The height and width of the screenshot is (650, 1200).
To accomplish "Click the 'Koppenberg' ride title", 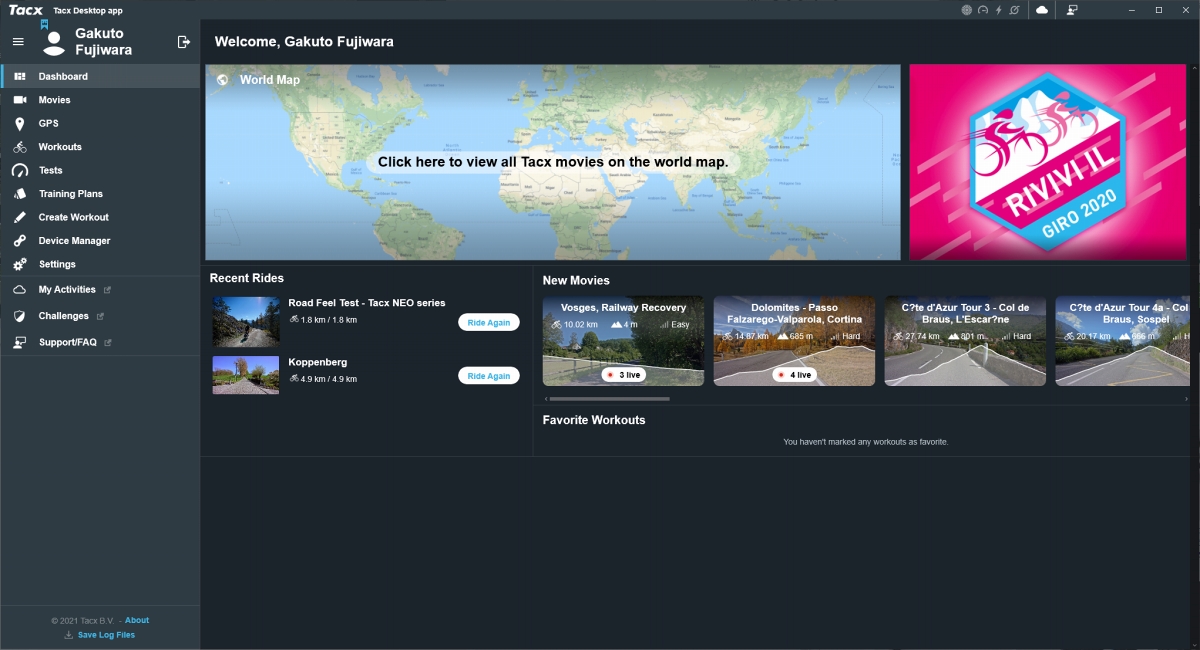I will [x=318, y=362].
